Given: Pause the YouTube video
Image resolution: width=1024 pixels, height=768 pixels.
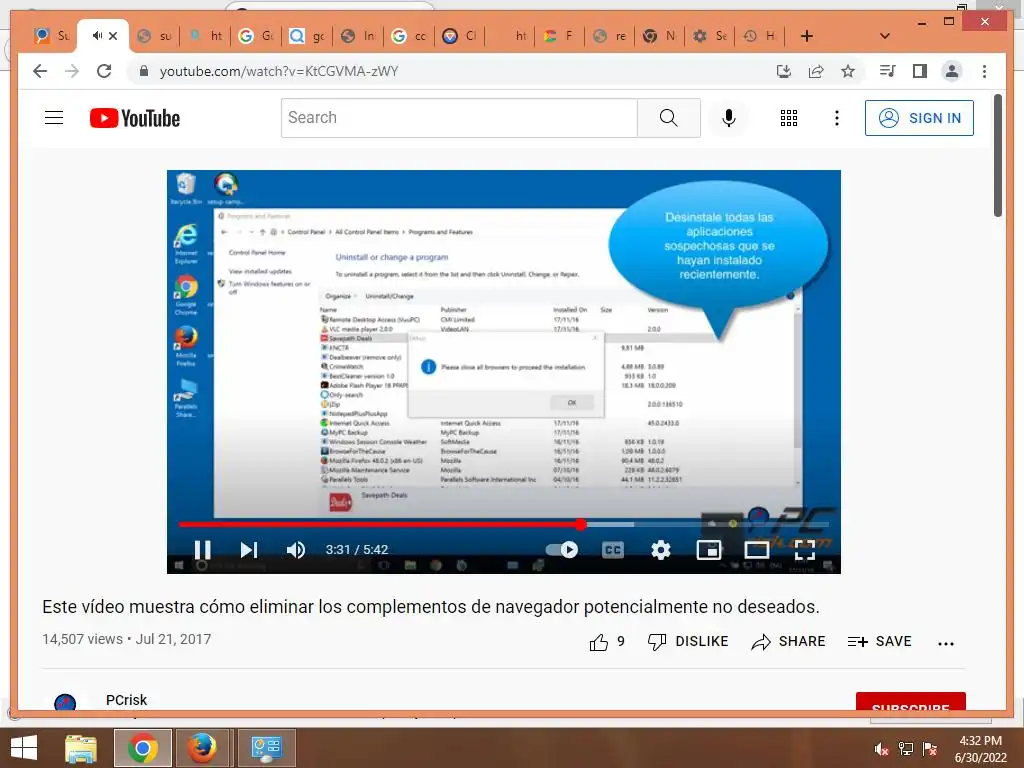Looking at the screenshot, I should coord(202,550).
